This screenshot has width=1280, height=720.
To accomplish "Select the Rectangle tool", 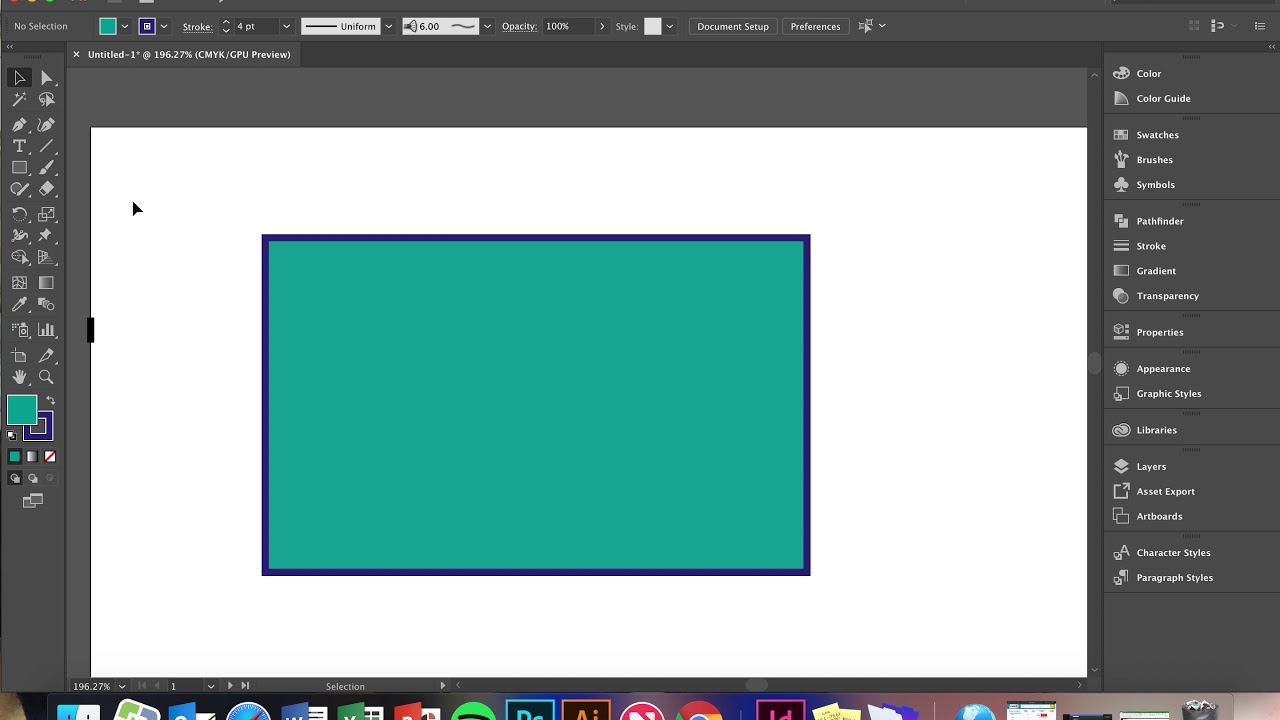I will pyautogui.click(x=19, y=168).
